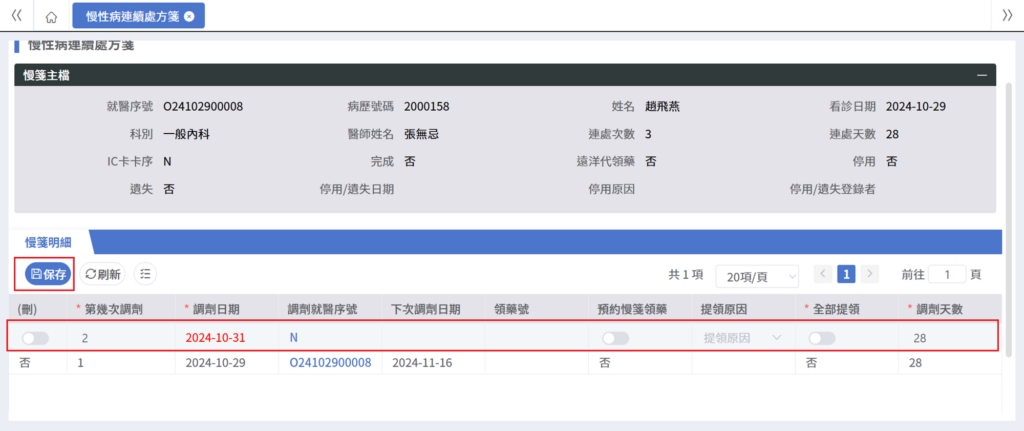
Task: Click the 提領原因 column header
Action: click(x=723, y=310)
